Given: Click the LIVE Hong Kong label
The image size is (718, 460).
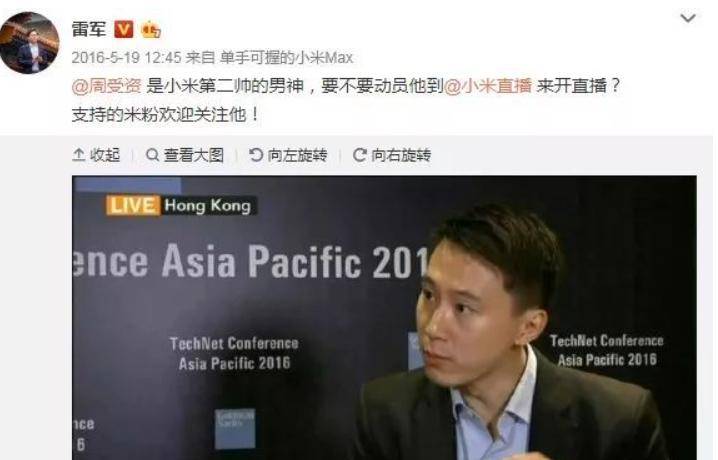Looking at the screenshot, I should click(181, 205).
